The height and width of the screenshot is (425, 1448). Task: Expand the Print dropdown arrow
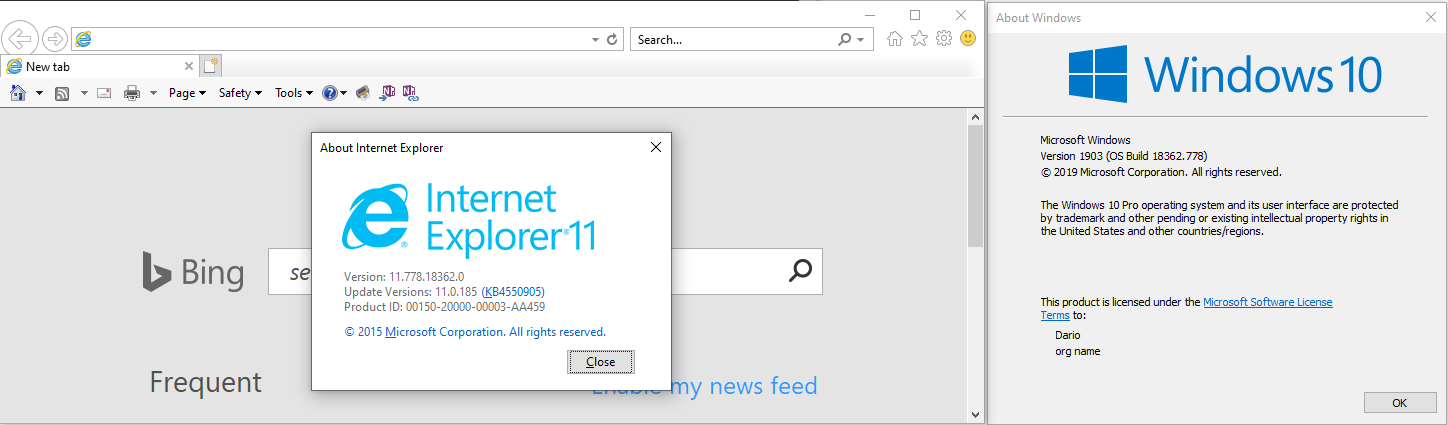[153, 93]
